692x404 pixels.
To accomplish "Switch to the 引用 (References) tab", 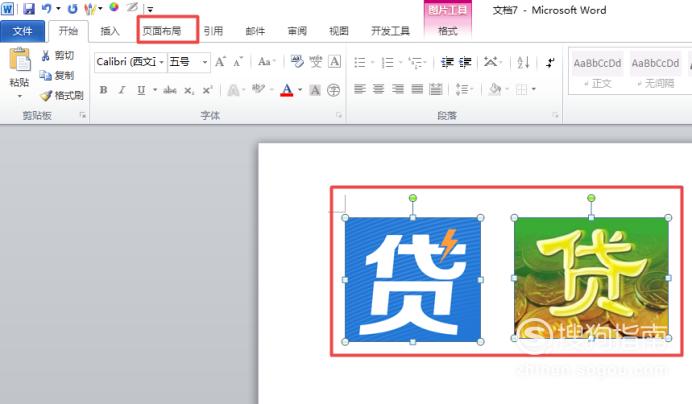I will point(214,31).
